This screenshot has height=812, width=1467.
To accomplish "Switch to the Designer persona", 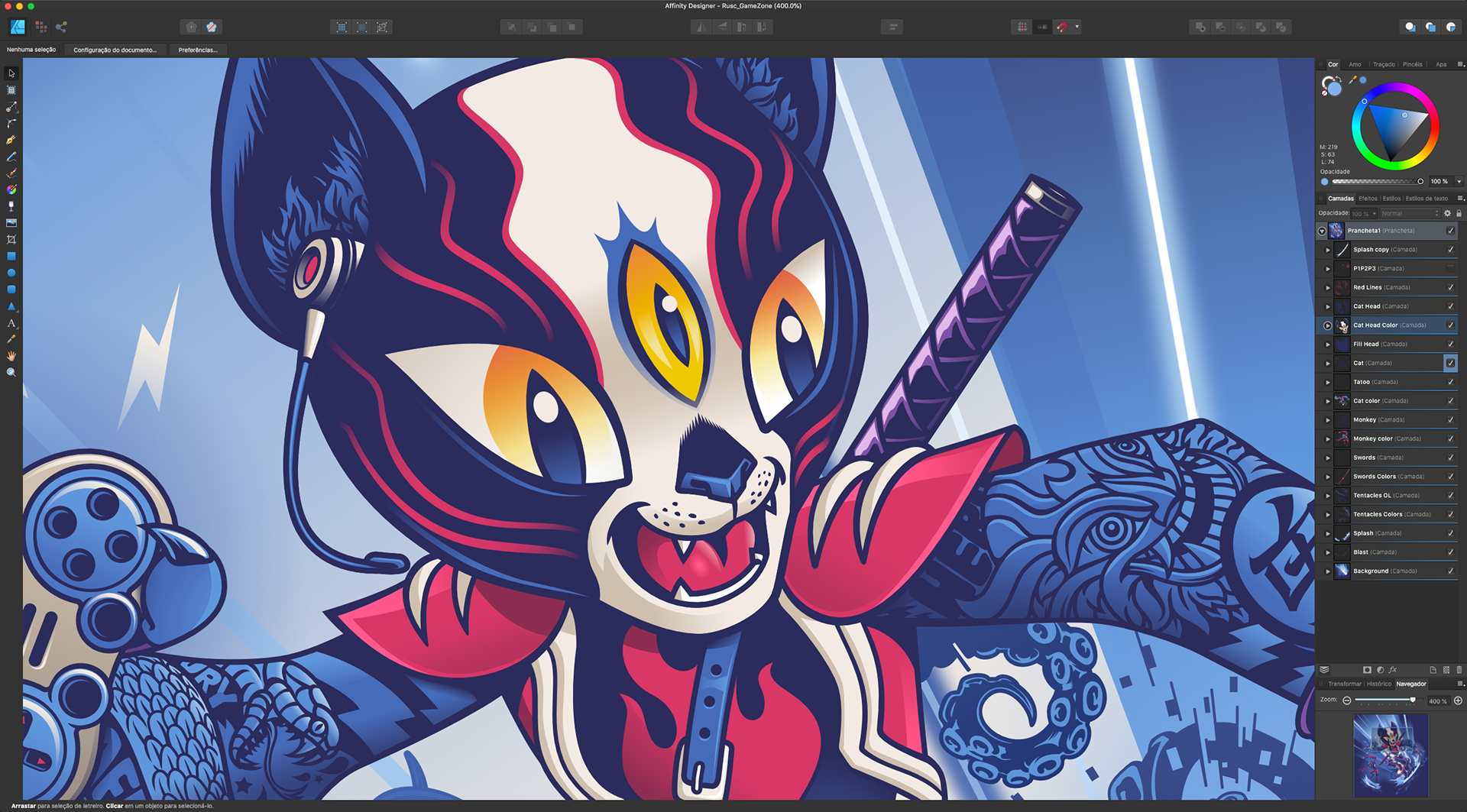I will click(18, 27).
